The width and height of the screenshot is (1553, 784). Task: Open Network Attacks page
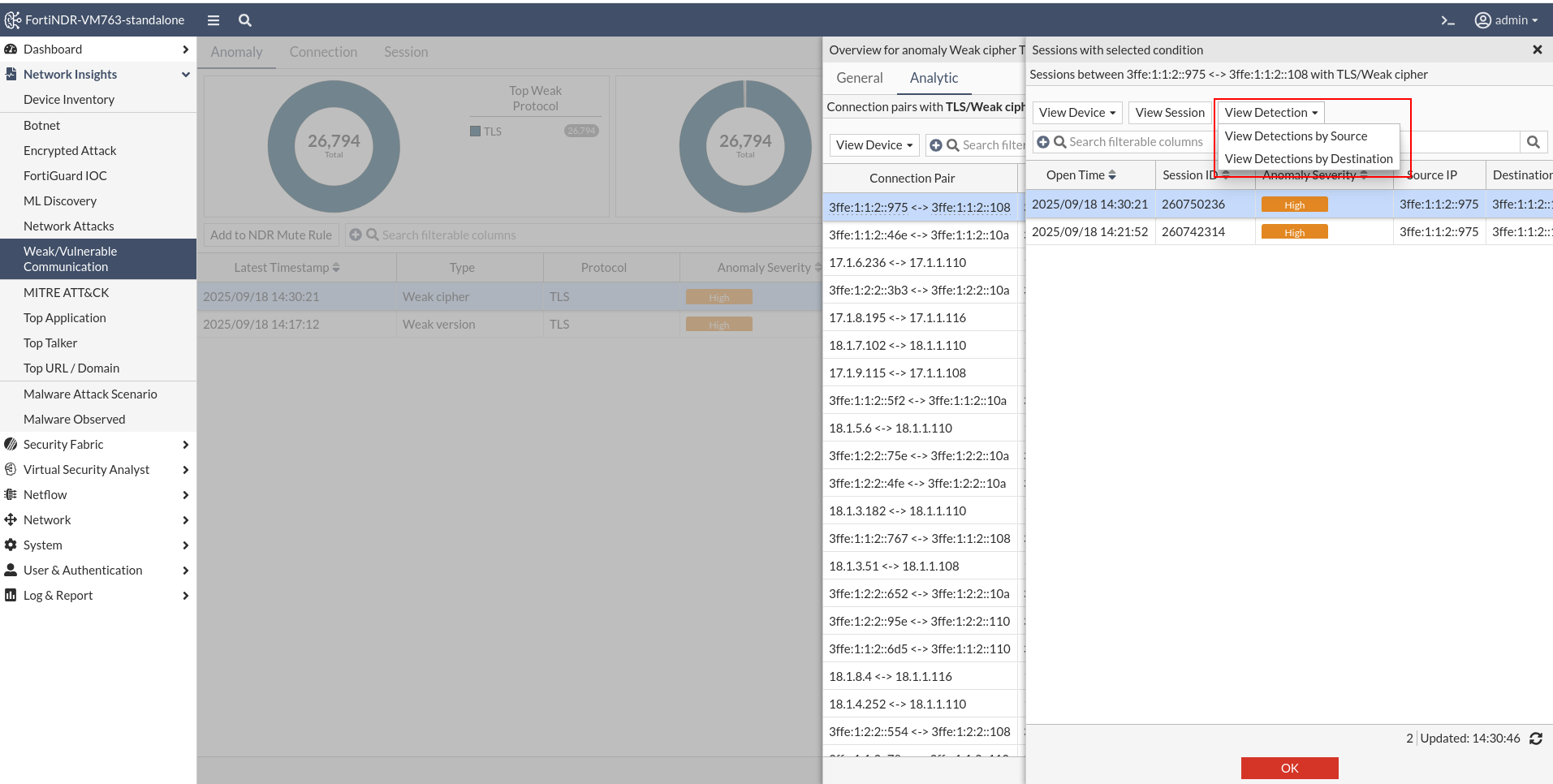[x=69, y=226]
